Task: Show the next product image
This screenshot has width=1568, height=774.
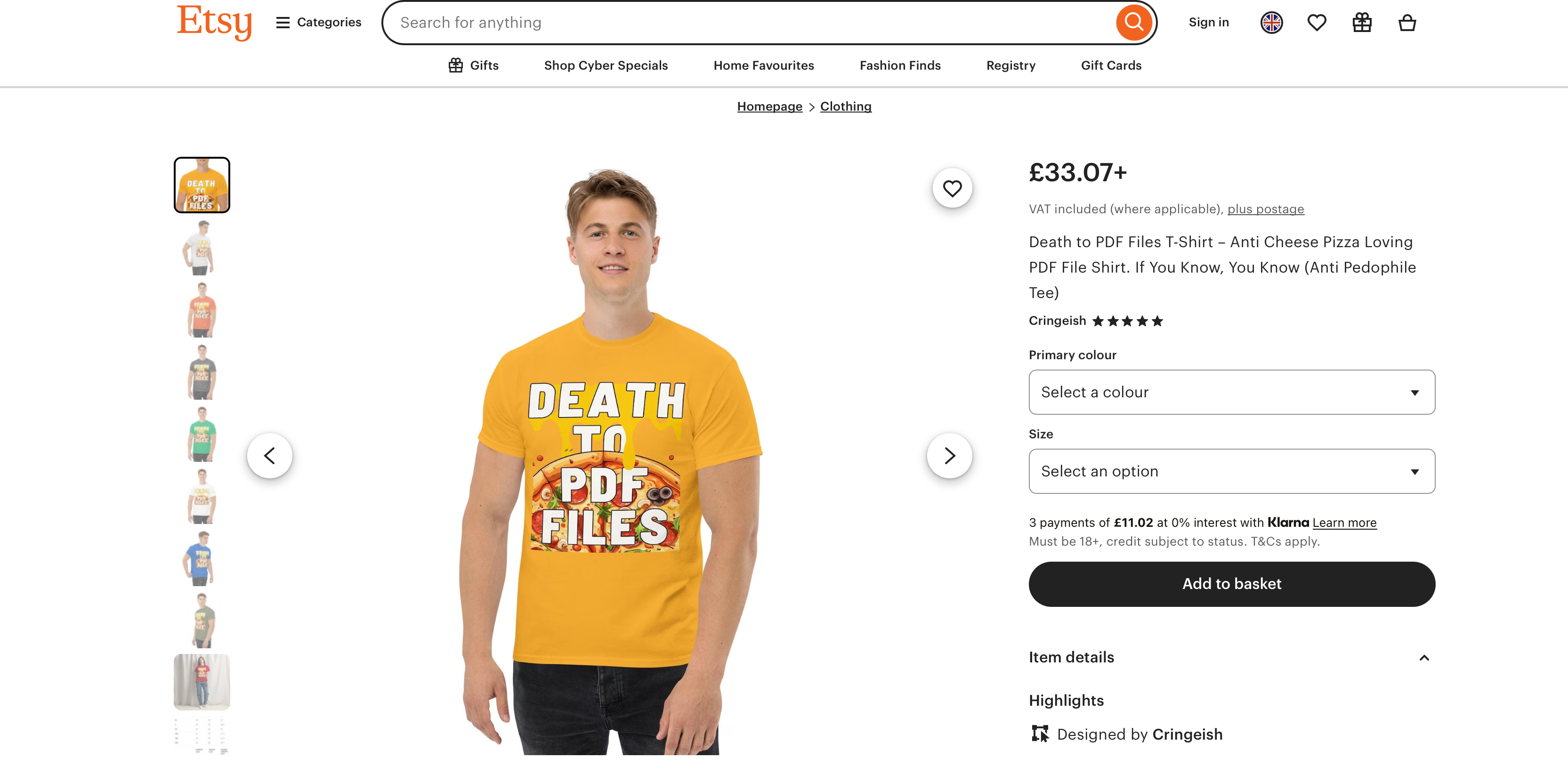Action: pos(949,456)
